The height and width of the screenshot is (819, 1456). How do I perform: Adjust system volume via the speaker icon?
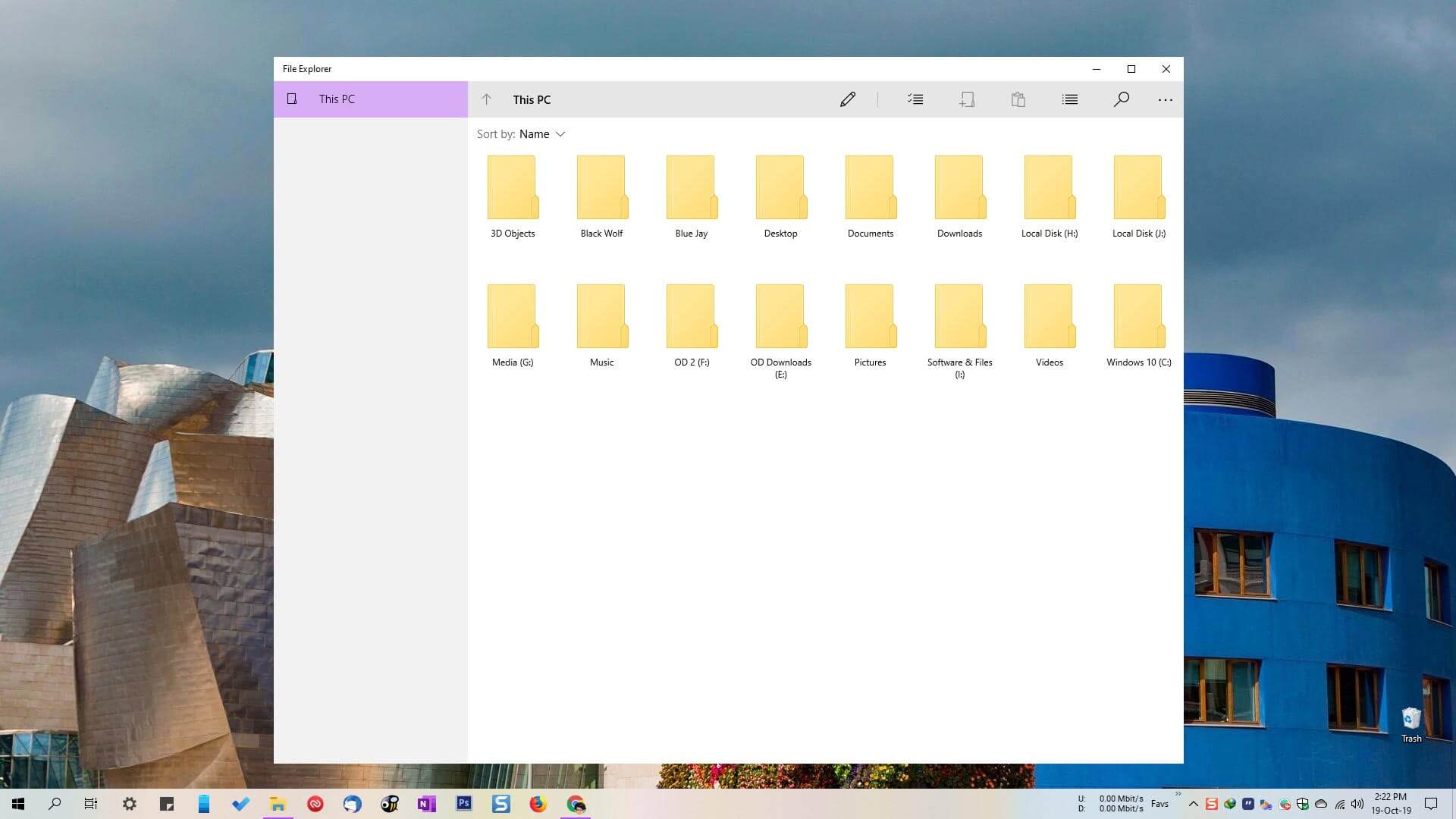1357,803
